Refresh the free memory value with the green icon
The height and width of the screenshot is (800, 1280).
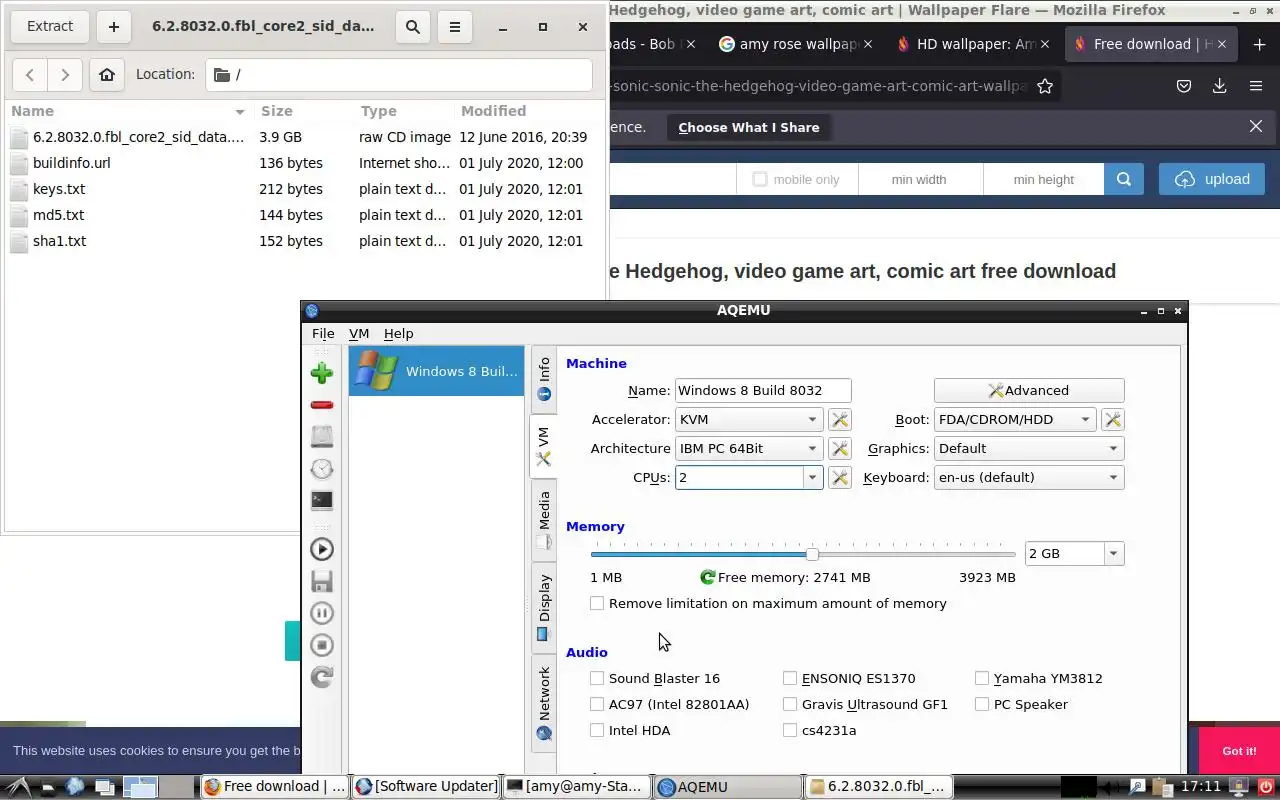(x=708, y=577)
